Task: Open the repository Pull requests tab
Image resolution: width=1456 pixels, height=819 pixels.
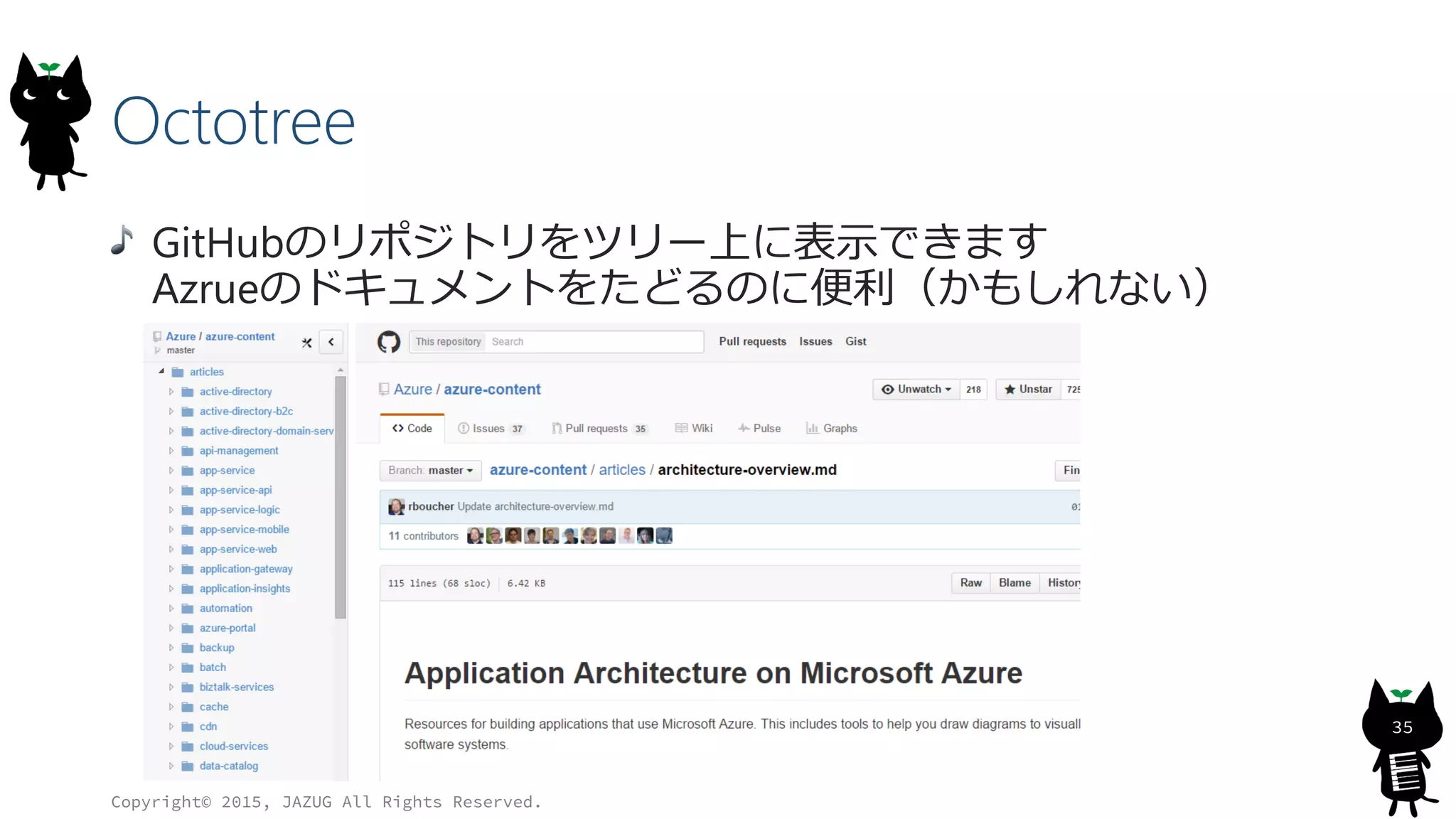Action: [600, 429]
